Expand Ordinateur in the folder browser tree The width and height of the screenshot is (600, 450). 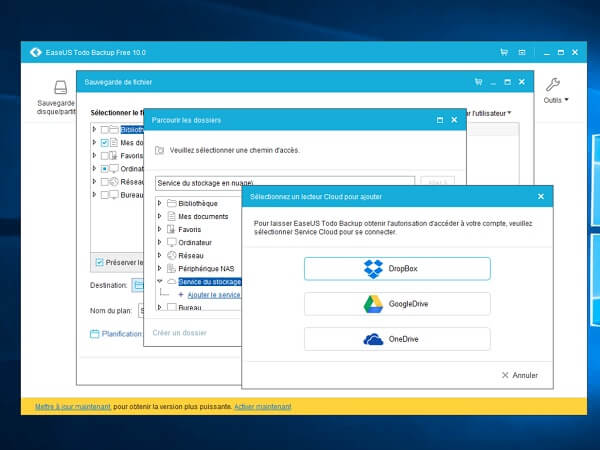point(160,242)
